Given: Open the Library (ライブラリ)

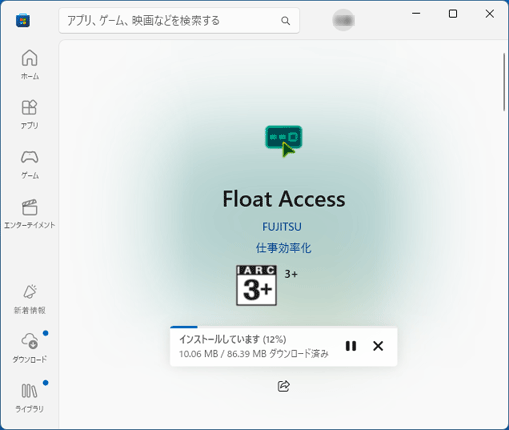Looking at the screenshot, I should point(30,397).
